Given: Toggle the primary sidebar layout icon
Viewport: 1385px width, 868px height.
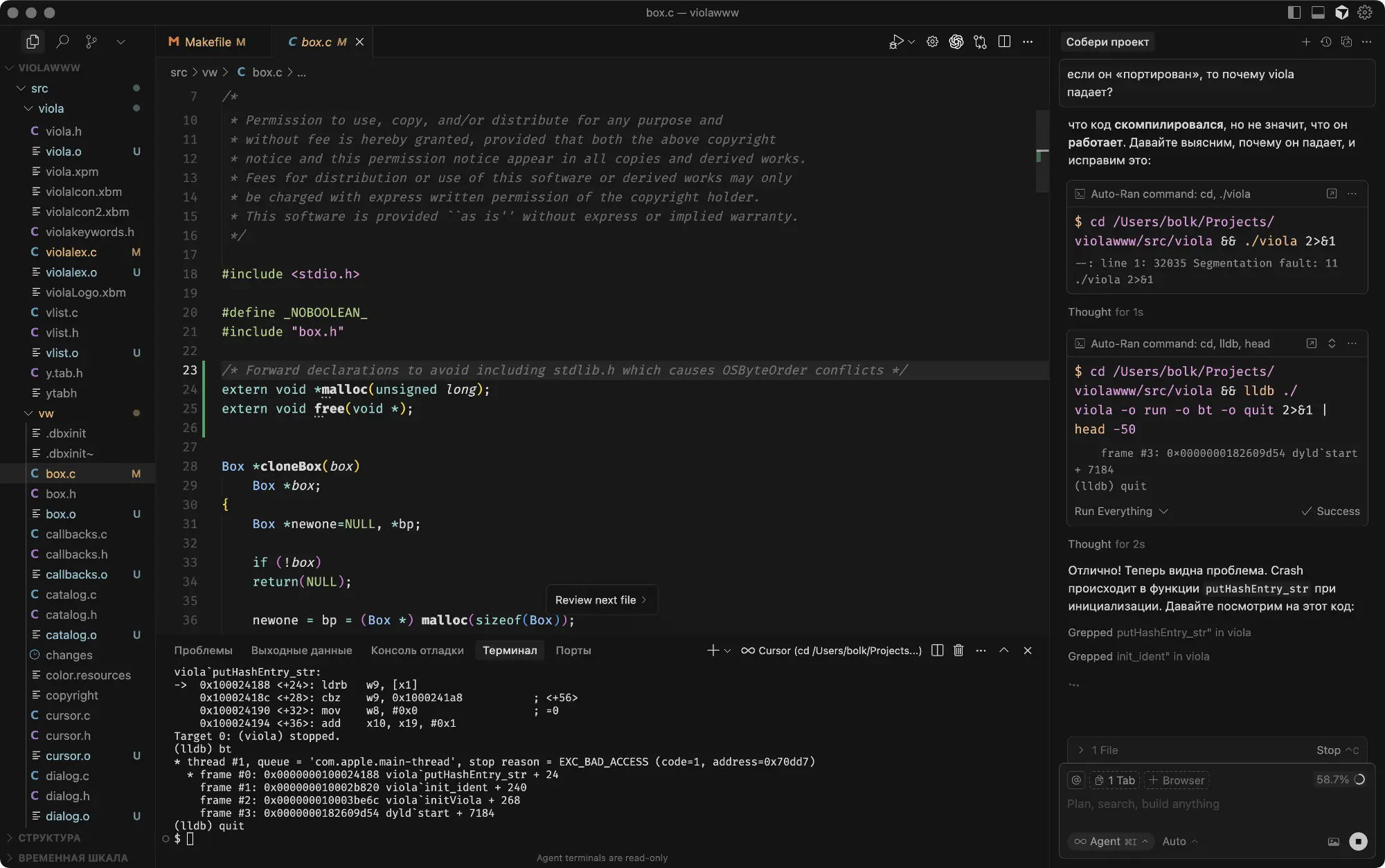Looking at the screenshot, I should pos(1294,12).
